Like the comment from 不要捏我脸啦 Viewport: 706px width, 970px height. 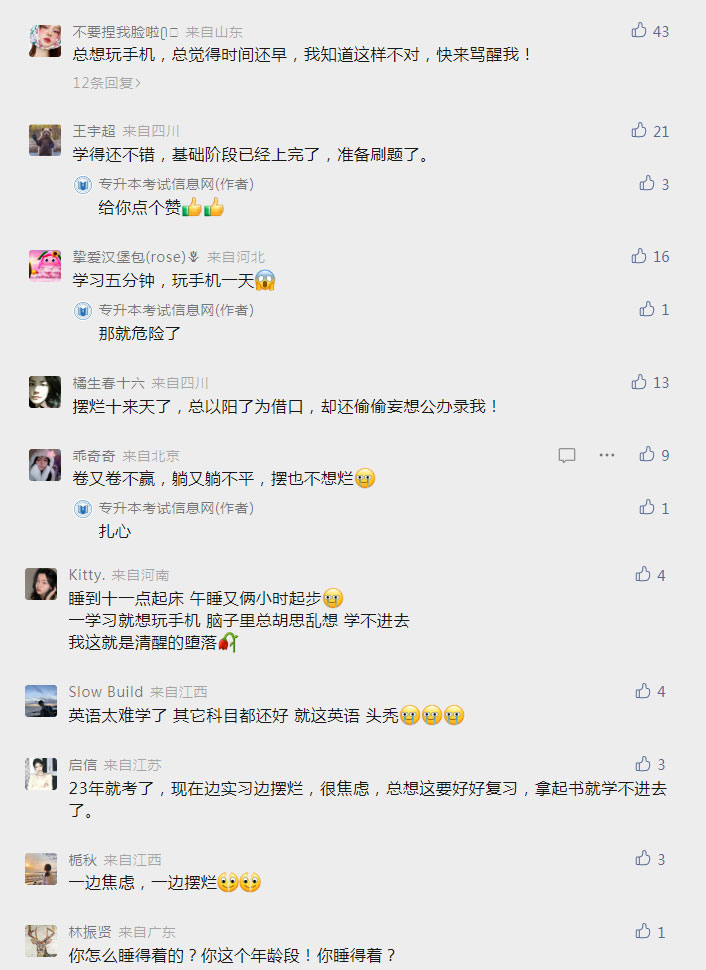tap(639, 30)
